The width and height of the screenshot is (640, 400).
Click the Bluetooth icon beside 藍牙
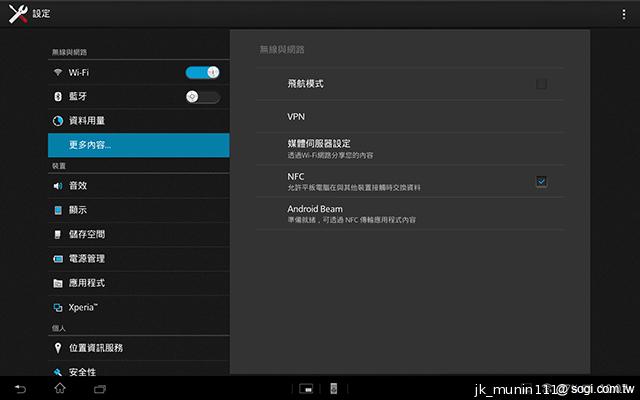pyautogui.click(x=58, y=96)
